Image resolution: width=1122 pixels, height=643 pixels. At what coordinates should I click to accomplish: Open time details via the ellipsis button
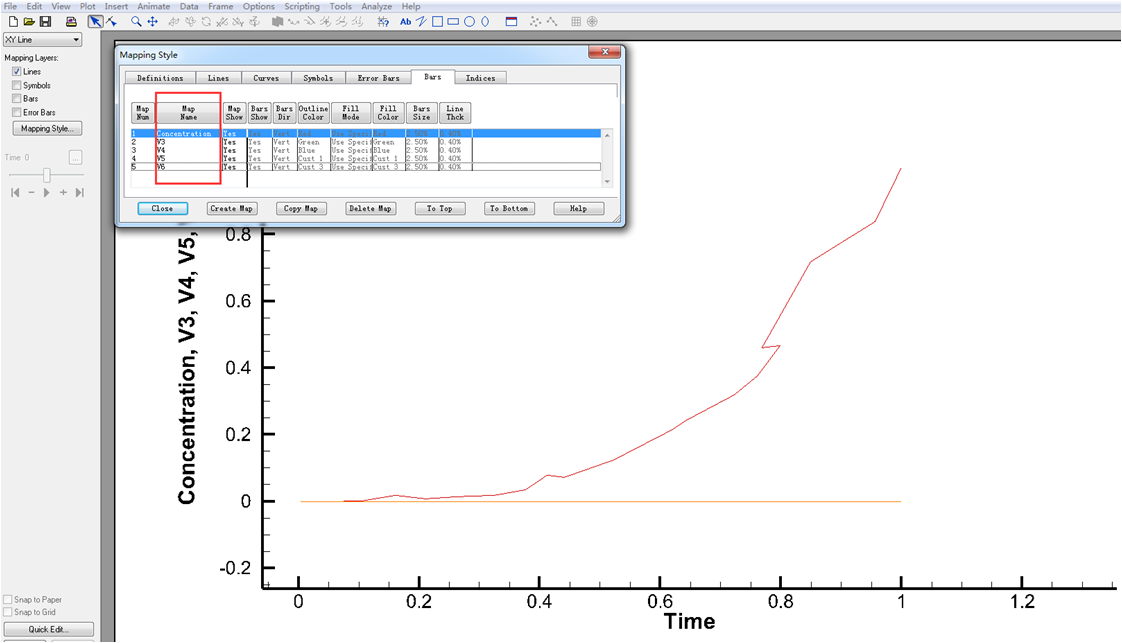click(75, 157)
